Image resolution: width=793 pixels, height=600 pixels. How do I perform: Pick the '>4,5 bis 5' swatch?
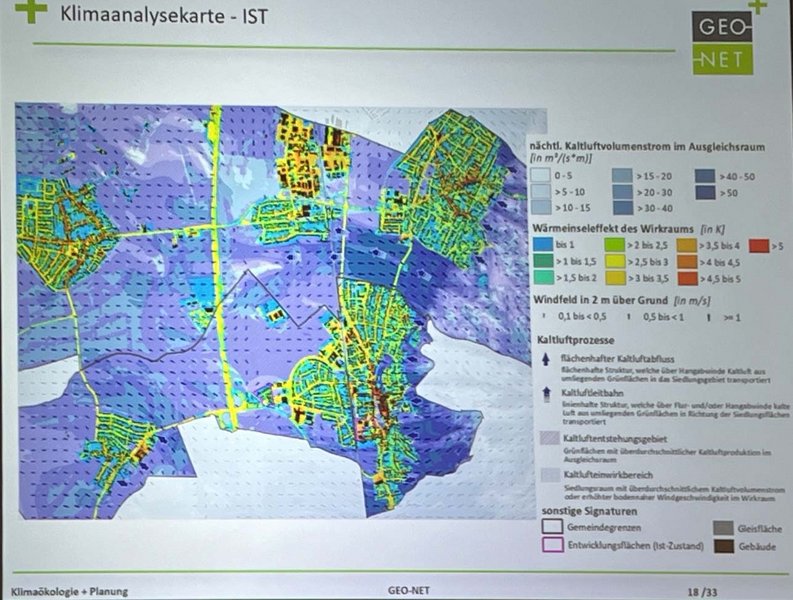[x=688, y=278]
